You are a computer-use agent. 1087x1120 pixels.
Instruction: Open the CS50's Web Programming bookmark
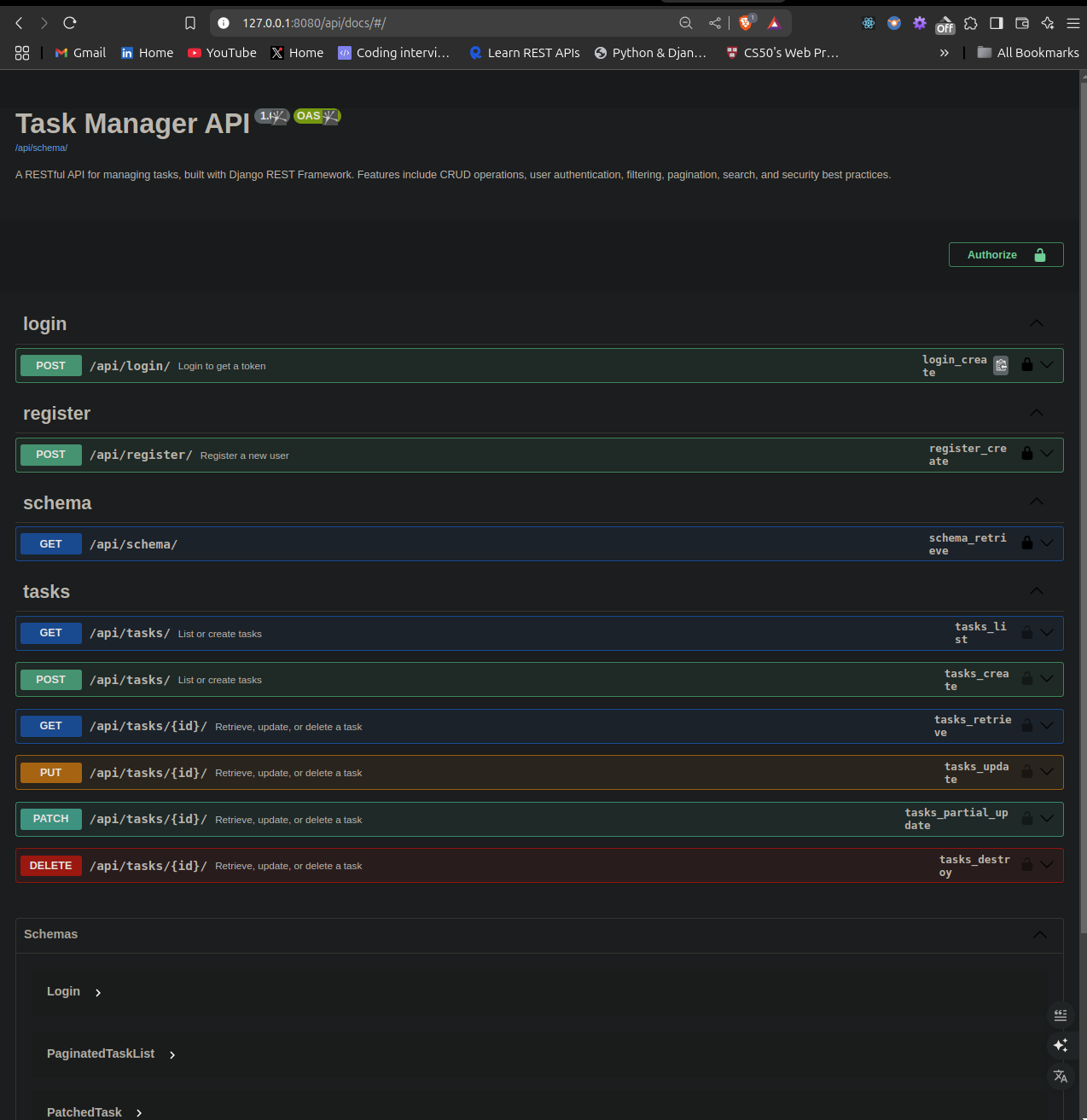click(x=782, y=53)
